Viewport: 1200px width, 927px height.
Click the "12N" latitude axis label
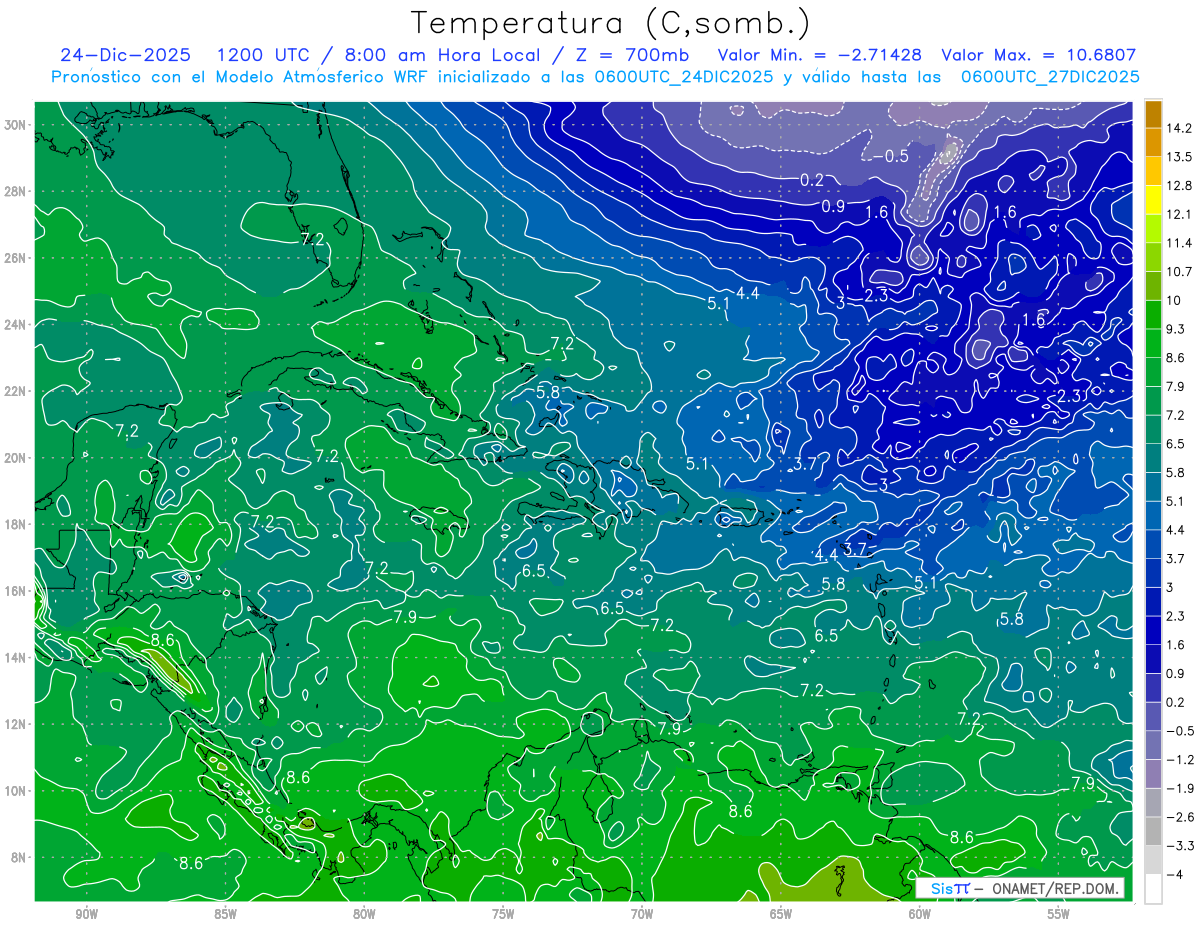(16, 724)
